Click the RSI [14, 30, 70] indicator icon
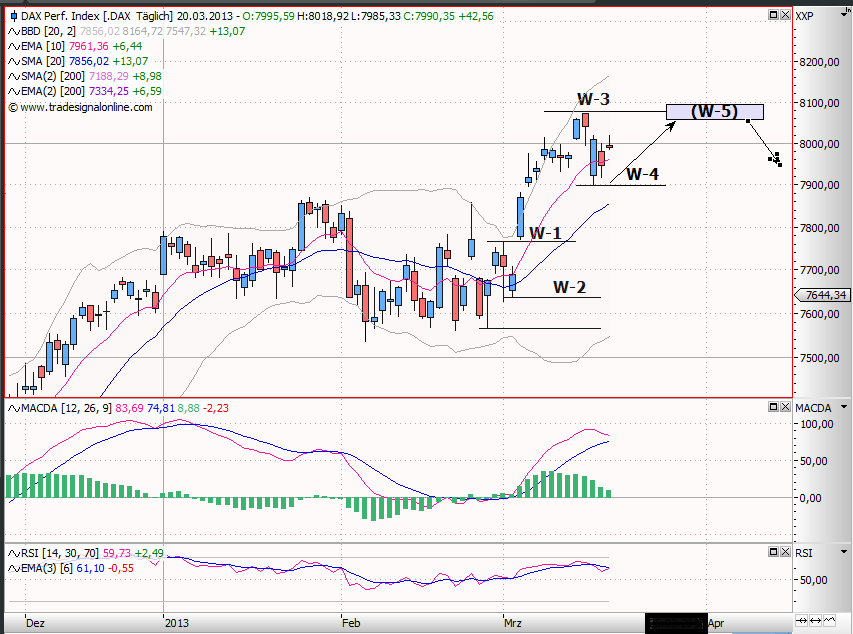 pos(13,553)
